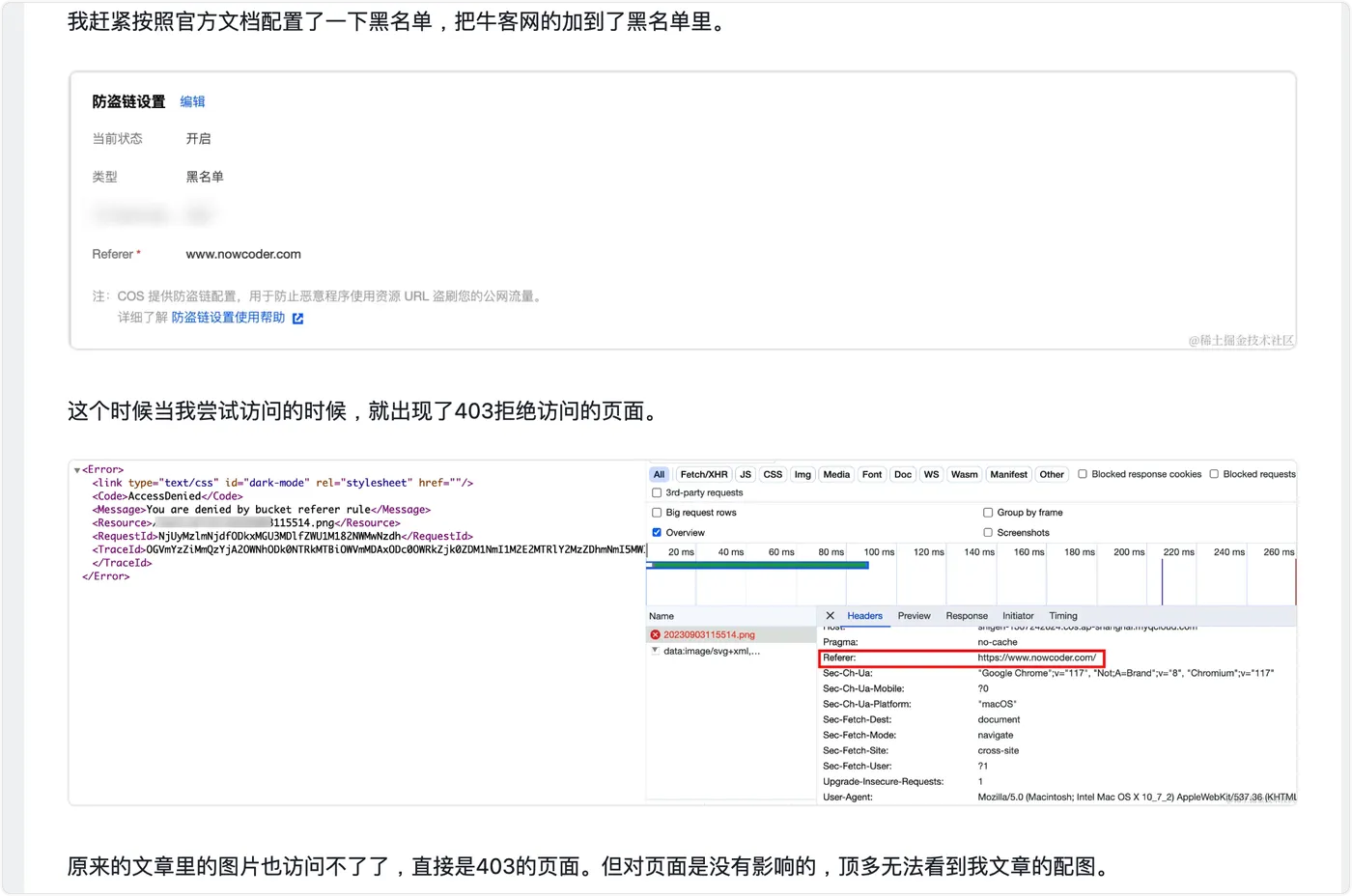
Task: Click the 100 ms timeline marker
Action: 879,552
